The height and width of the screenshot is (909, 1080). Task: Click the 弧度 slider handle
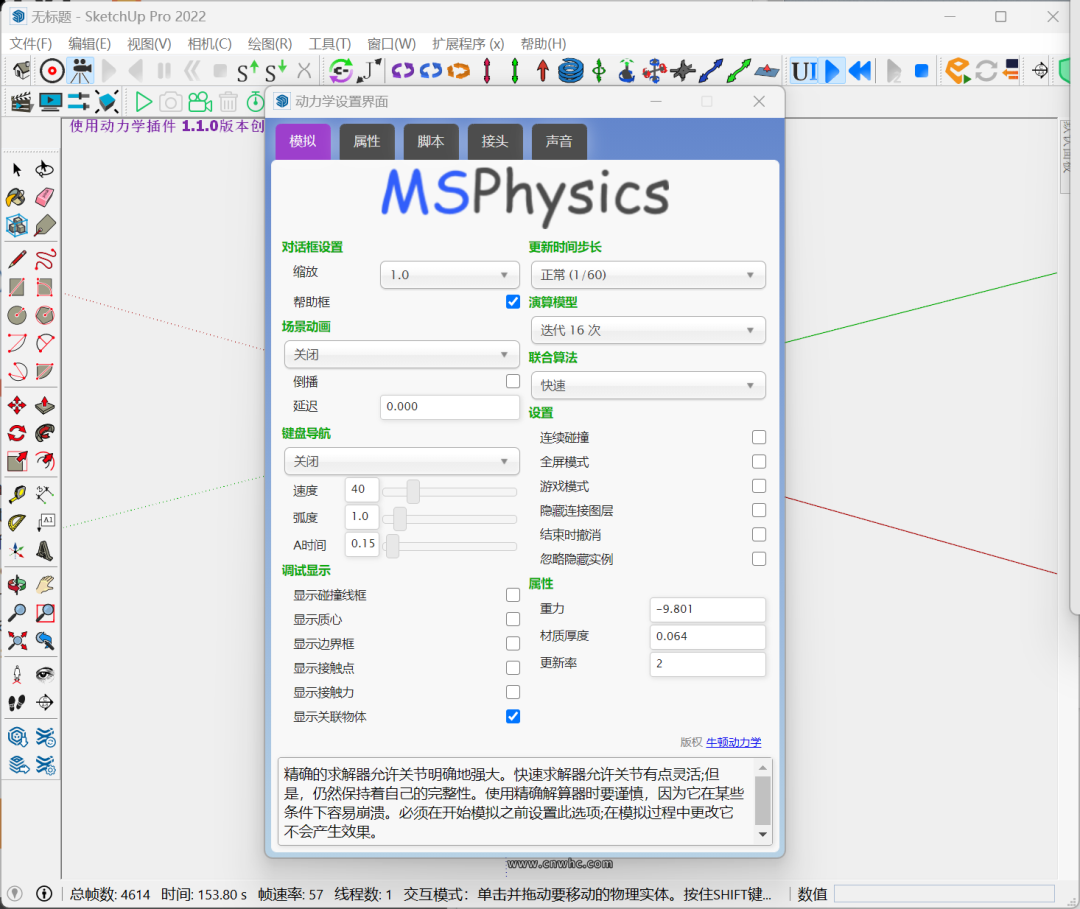pos(399,519)
